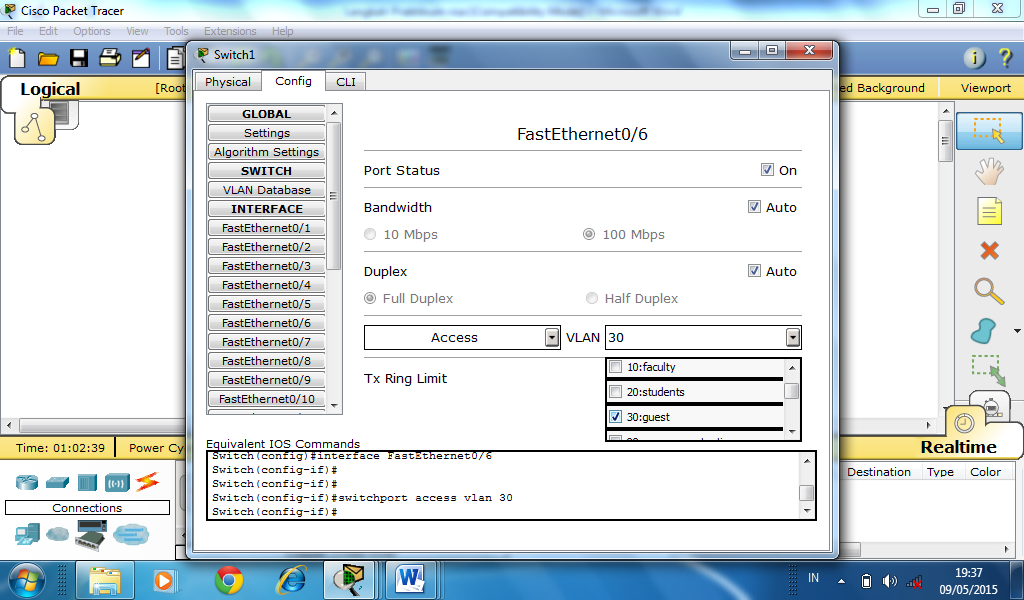
Task: Choose the Select tool in right toolbar
Action: tap(989, 131)
